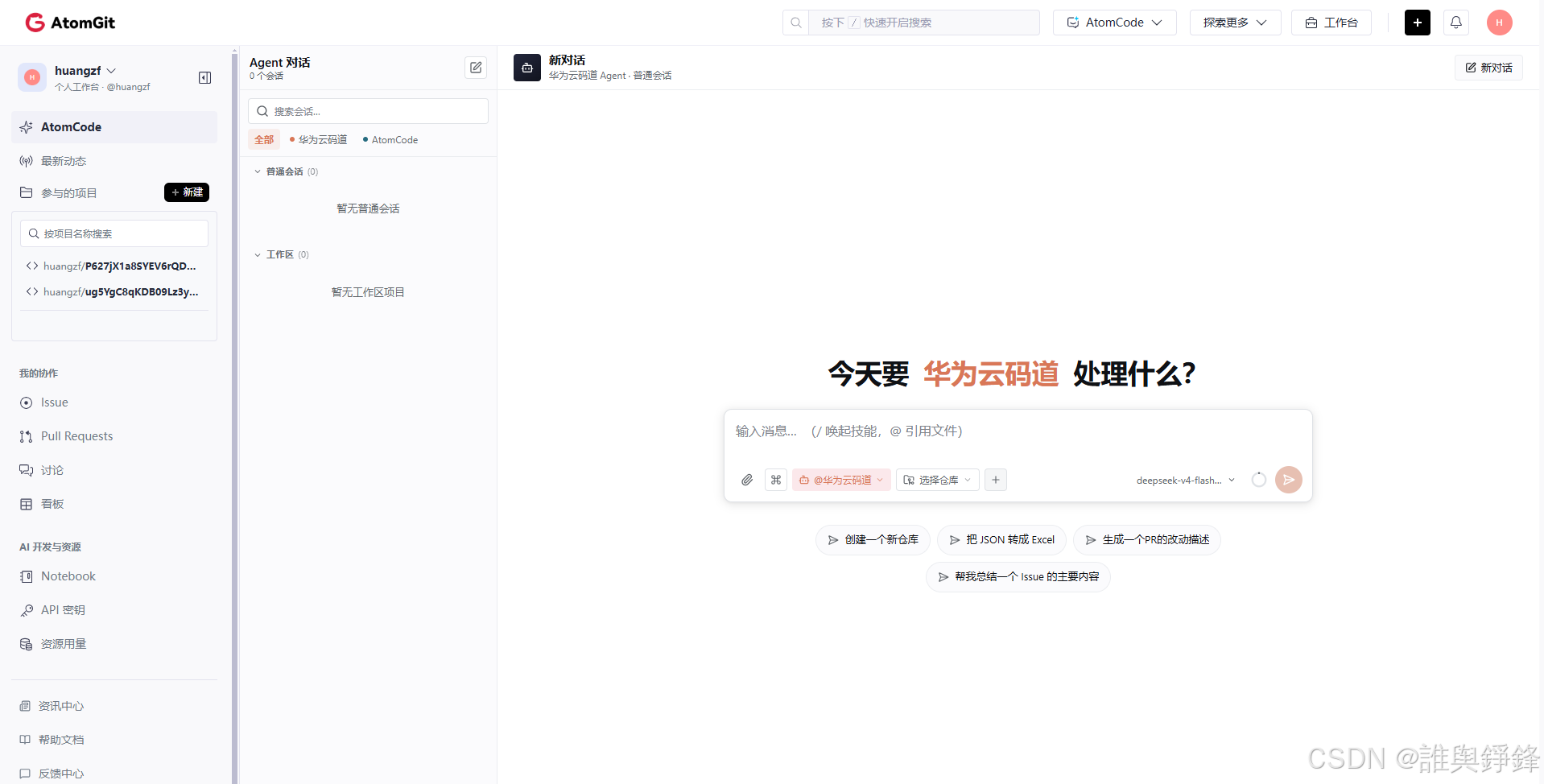Open deepseek-v4-flash model dropdown
The width and height of the screenshot is (1544, 784).
(1185, 481)
